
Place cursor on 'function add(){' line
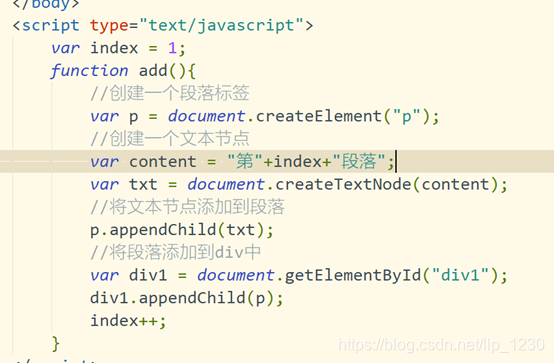tap(123, 71)
